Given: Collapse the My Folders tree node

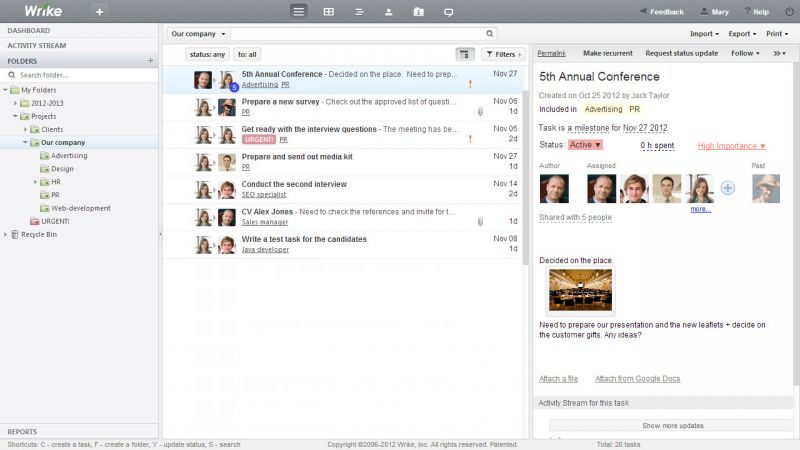Looking at the screenshot, I should tap(6, 90).
